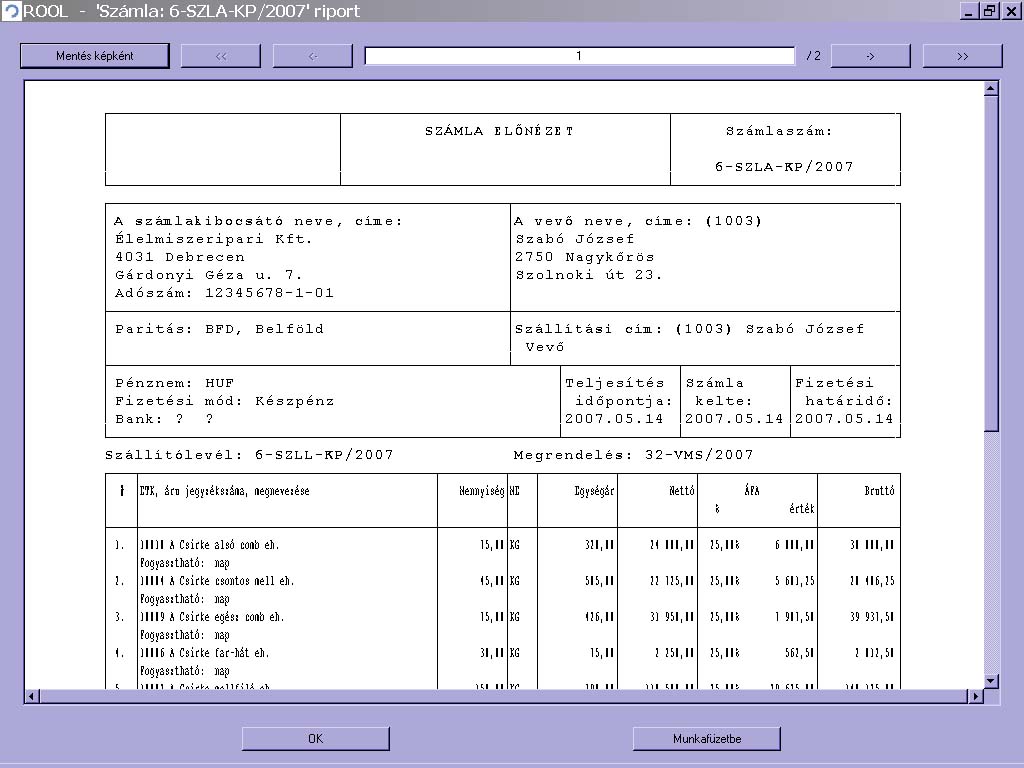Go to next page with '->' button
This screenshot has height=768, width=1024.
click(x=871, y=56)
